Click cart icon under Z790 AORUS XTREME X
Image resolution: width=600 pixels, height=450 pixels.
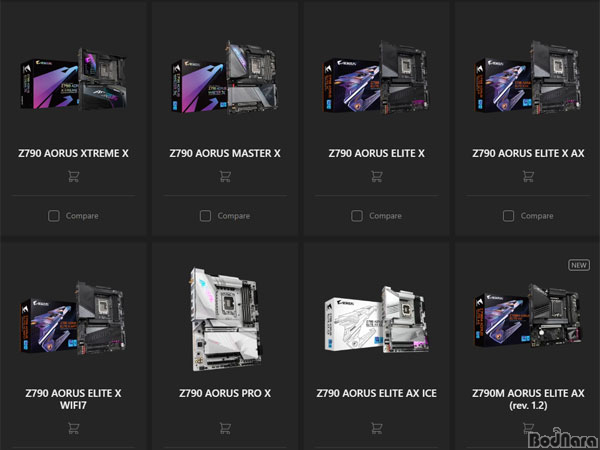coord(73,176)
